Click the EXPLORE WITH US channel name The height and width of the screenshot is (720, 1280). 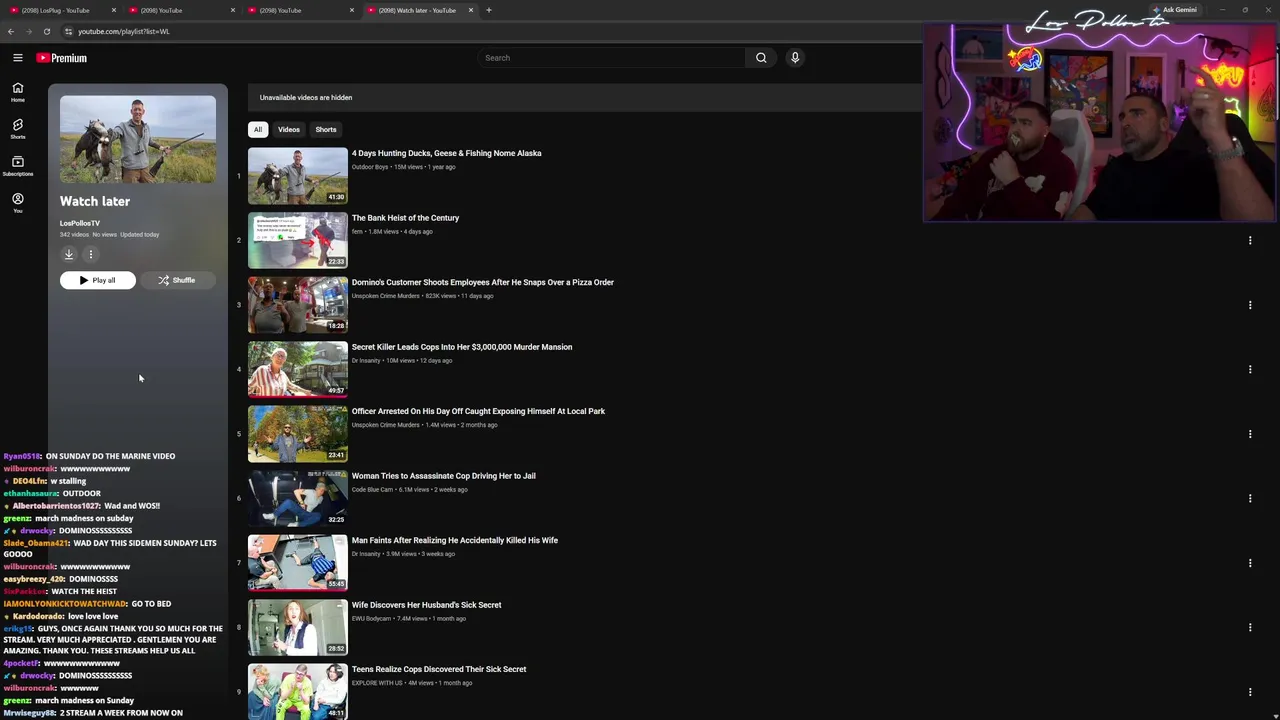point(378,683)
